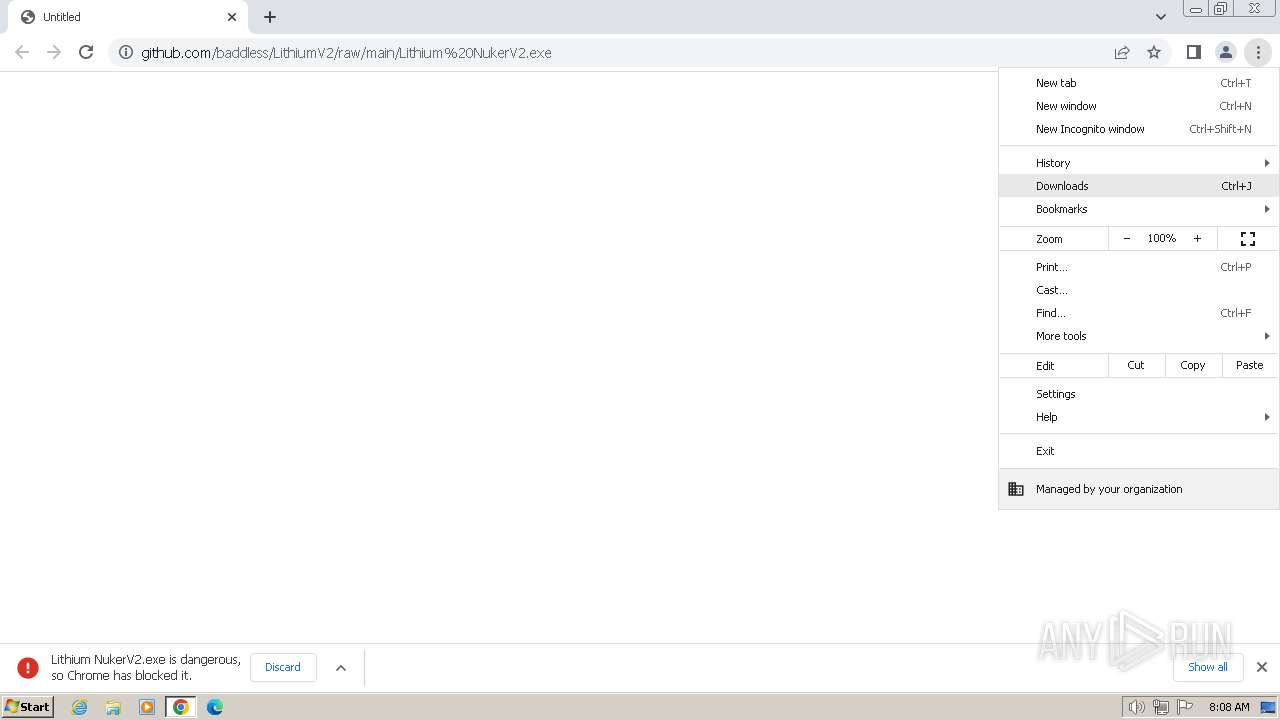Click Copy in the Edit row
1280x720 pixels.
pos(1193,365)
